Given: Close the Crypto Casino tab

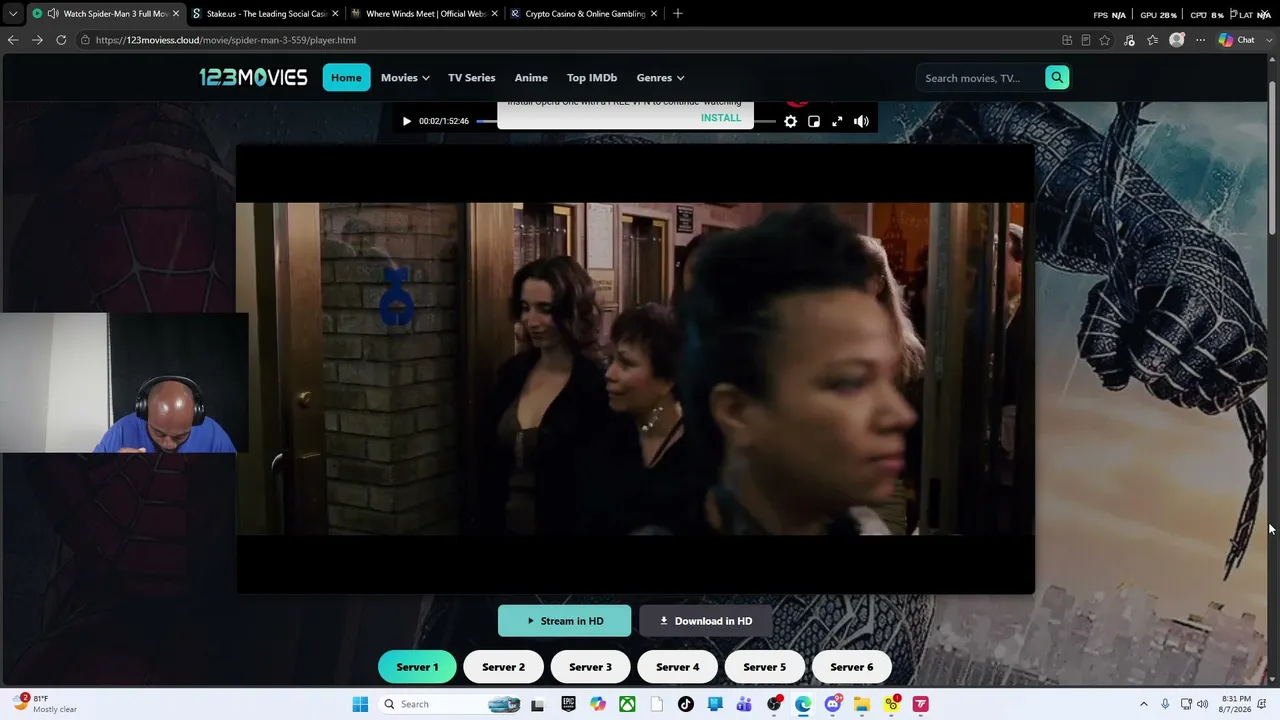Looking at the screenshot, I should click(x=654, y=14).
